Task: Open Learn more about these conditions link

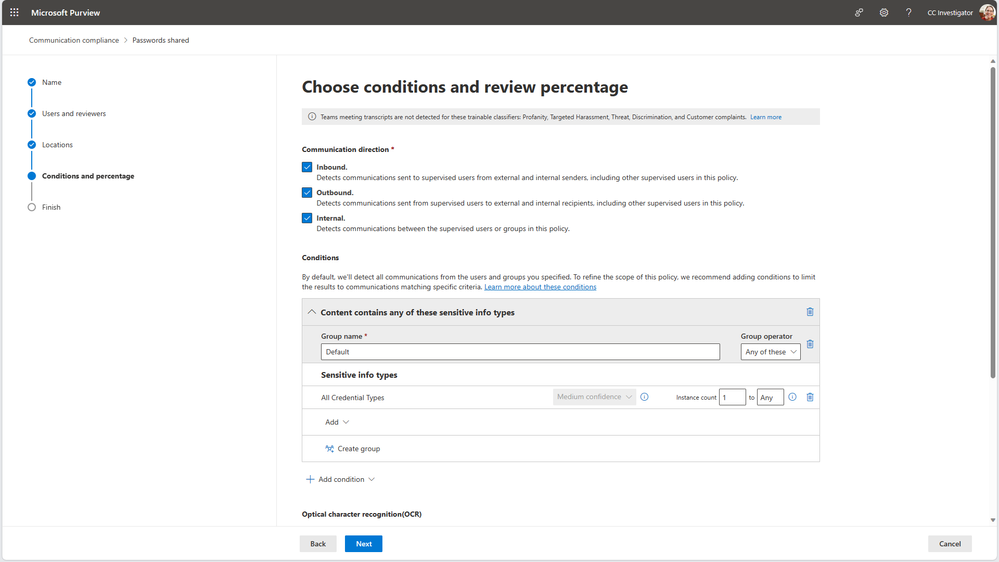Action: point(540,287)
